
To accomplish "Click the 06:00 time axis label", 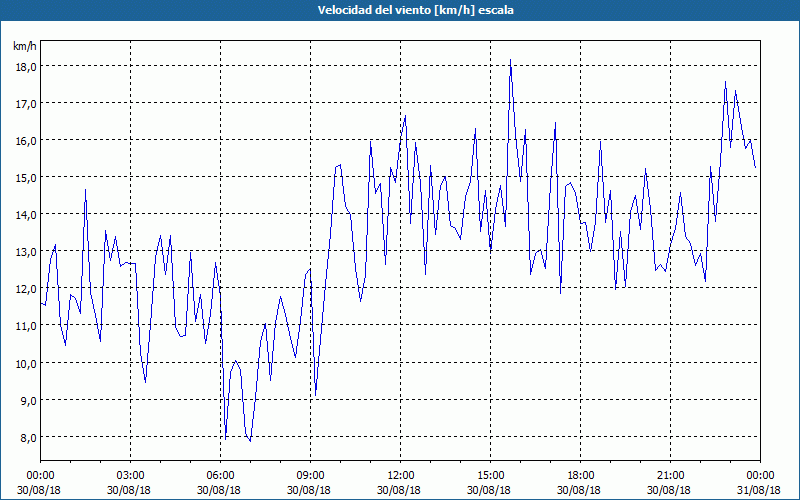I will point(220,476).
